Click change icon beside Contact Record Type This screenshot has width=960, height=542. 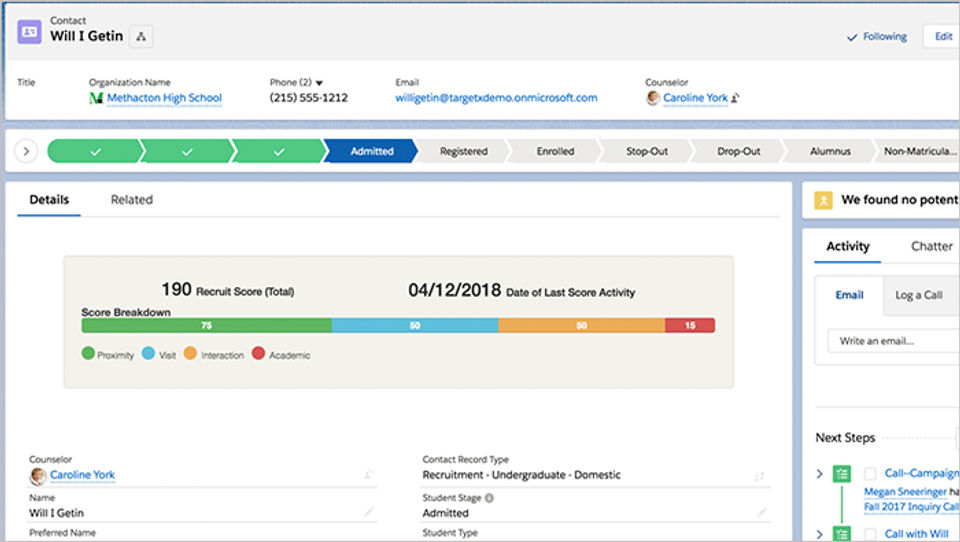pyautogui.click(x=759, y=476)
